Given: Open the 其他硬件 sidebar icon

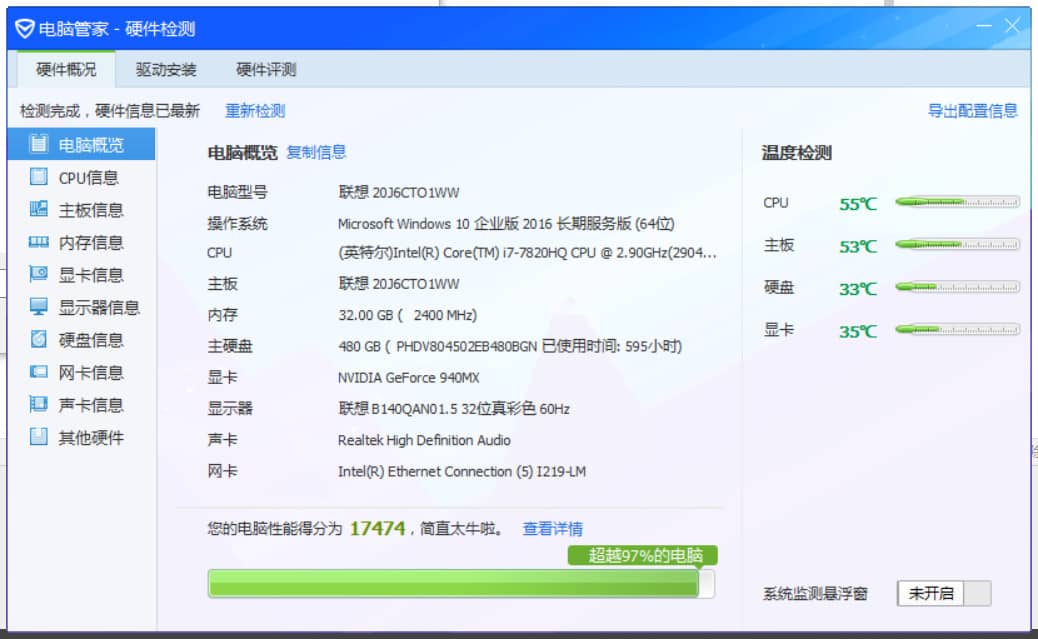Looking at the screenshot, I should (39, 436).
